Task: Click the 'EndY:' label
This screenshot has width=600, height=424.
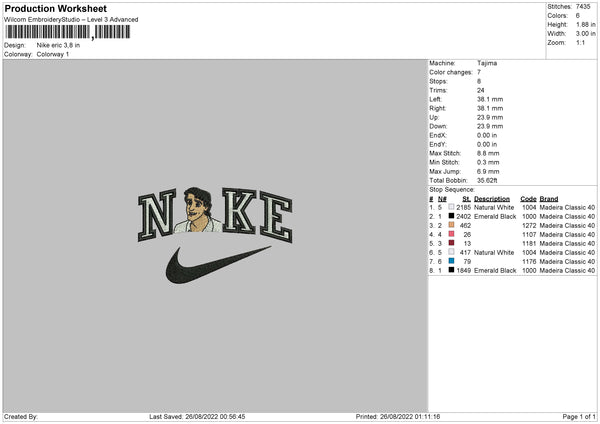Action: pos(438,144)
